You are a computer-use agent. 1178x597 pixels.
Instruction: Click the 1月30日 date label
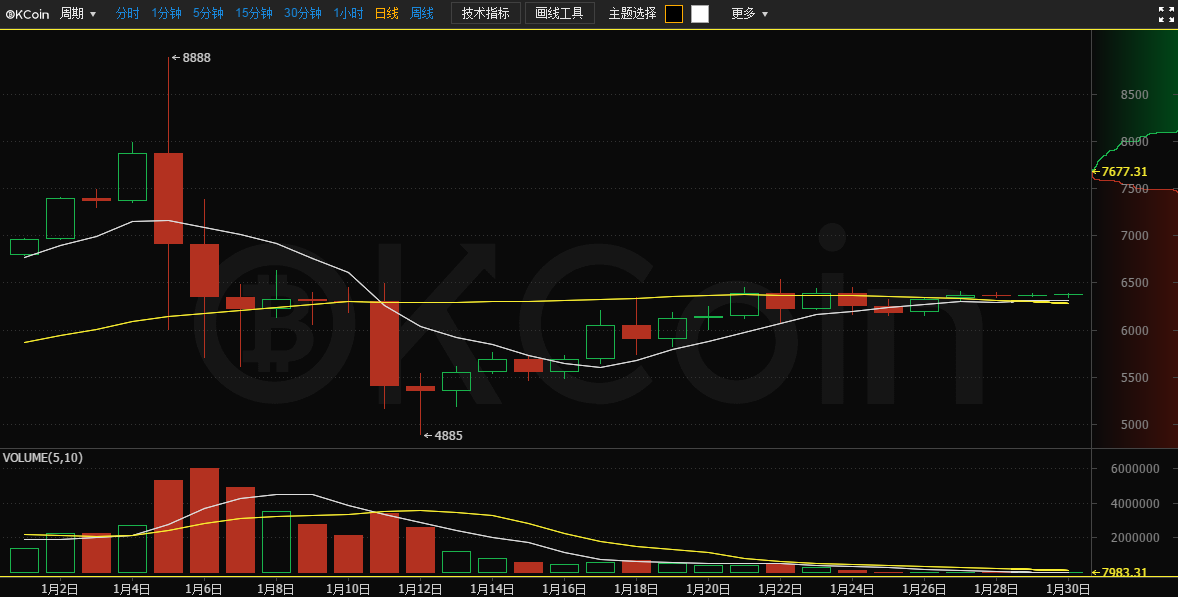1068,589
